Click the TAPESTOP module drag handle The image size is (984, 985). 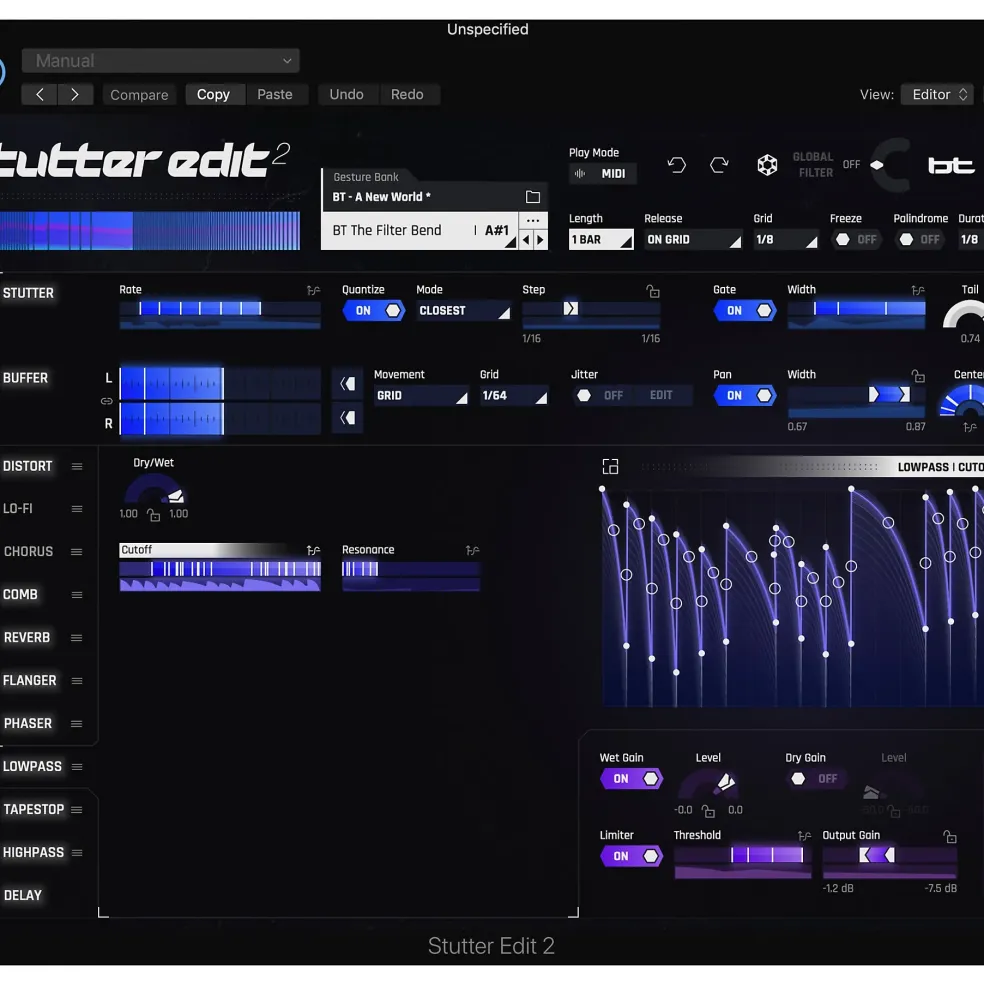pyautogui.click(x=77, y=810)
